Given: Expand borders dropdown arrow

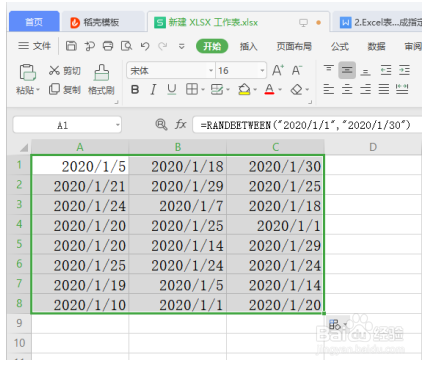Looking at the screenshot, I should pos(203,90).
